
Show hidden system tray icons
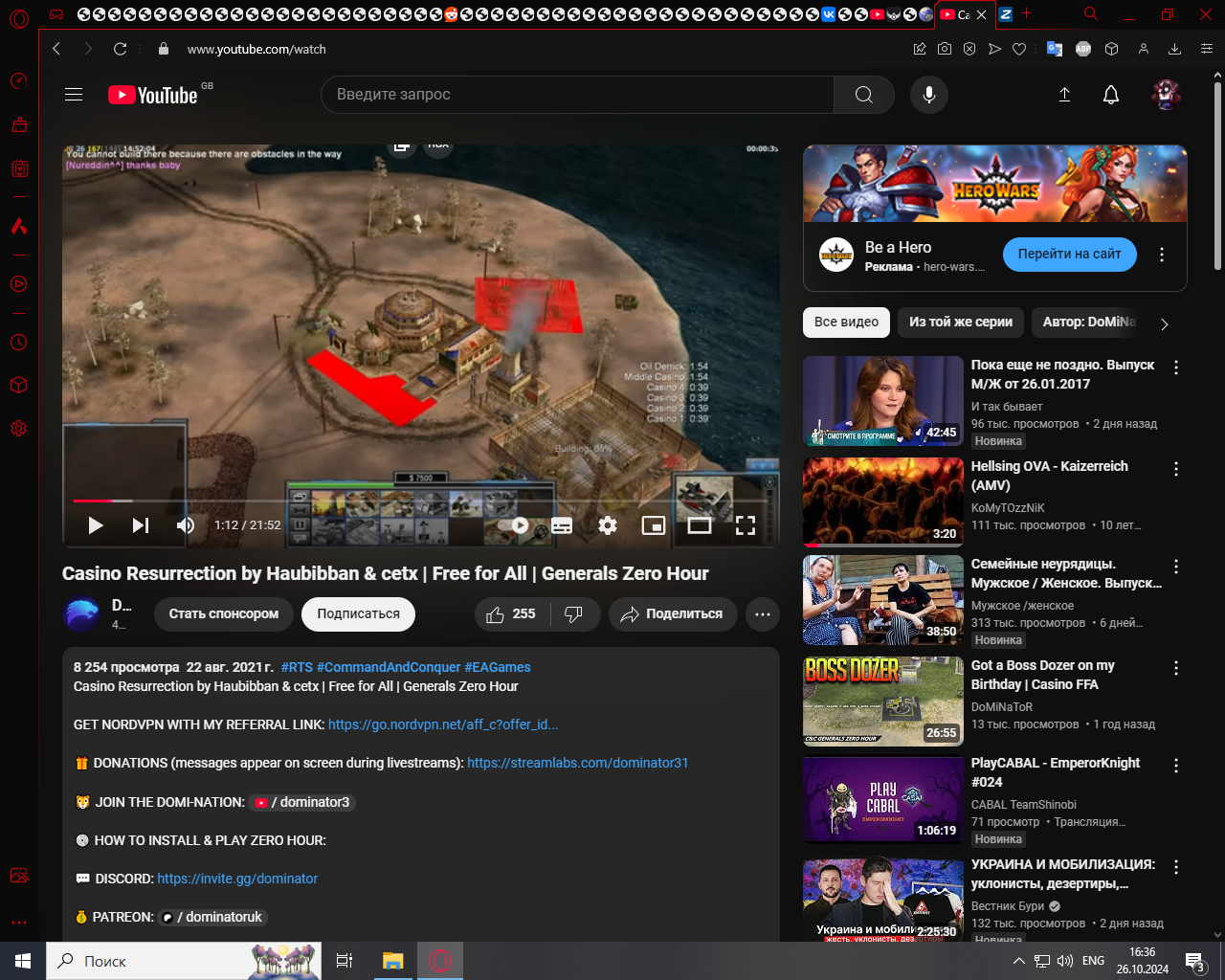(x=1019, y=961)
